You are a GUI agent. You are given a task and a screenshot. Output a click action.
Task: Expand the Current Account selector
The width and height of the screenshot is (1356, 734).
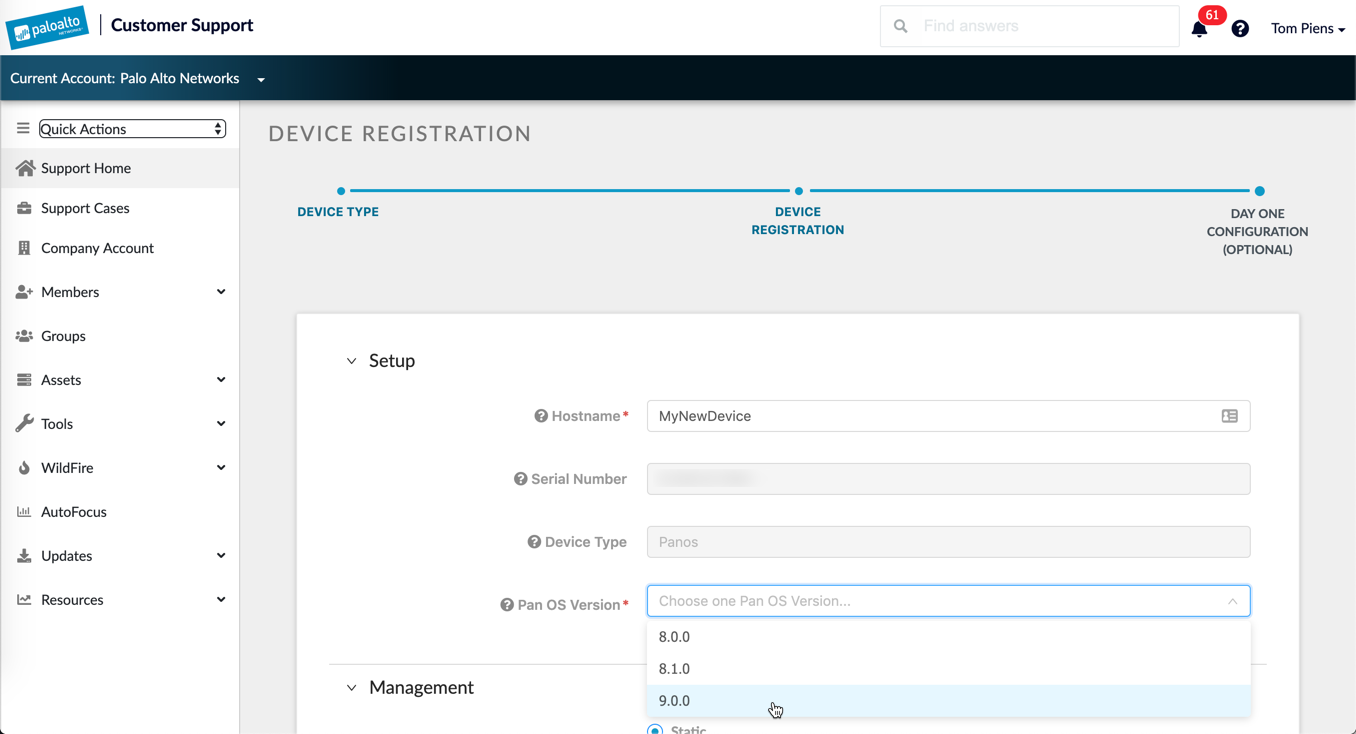(x=260, y=78)
